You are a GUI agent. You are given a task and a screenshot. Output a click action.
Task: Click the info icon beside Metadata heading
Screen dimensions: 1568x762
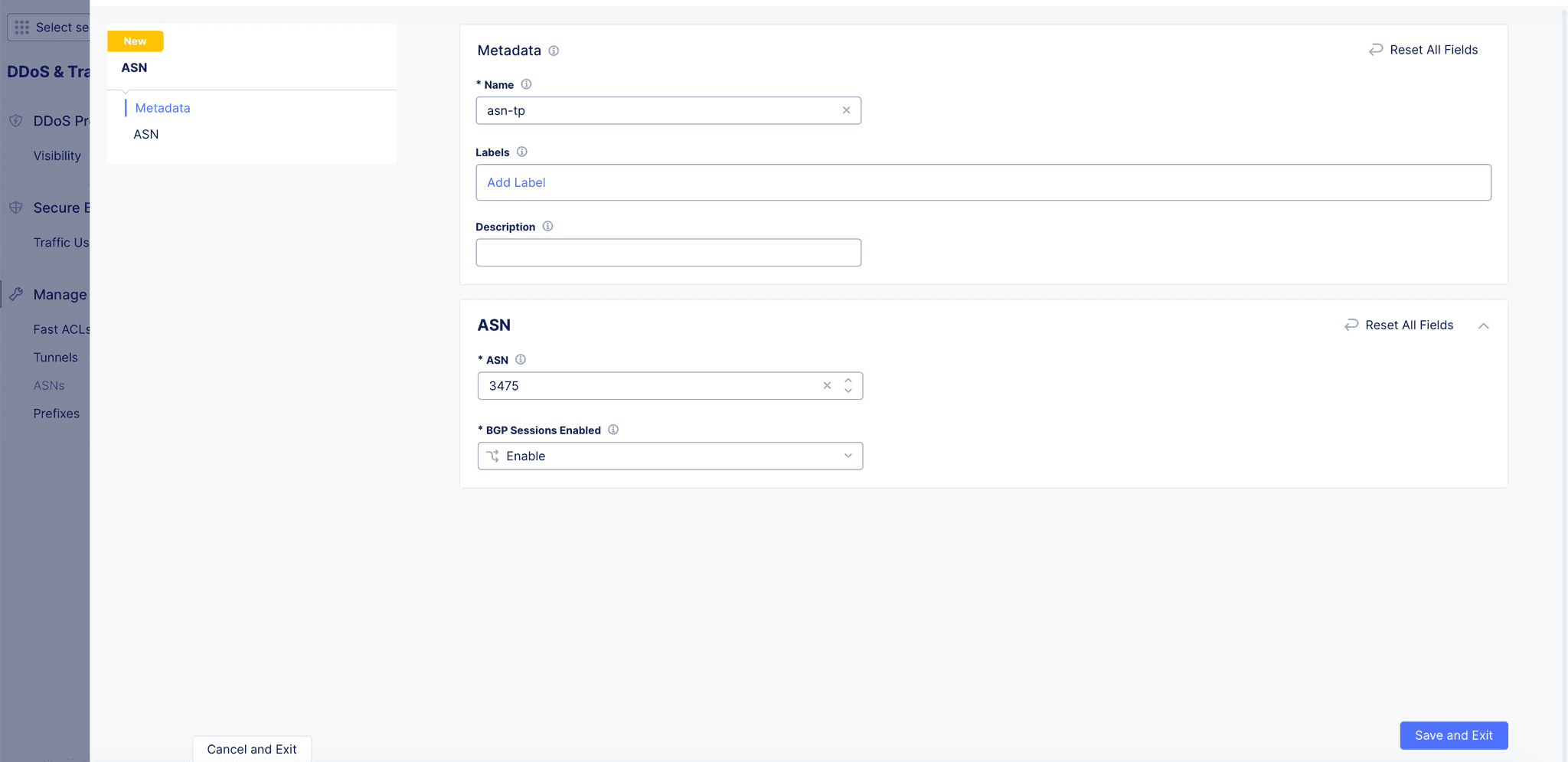pos(554,51)
